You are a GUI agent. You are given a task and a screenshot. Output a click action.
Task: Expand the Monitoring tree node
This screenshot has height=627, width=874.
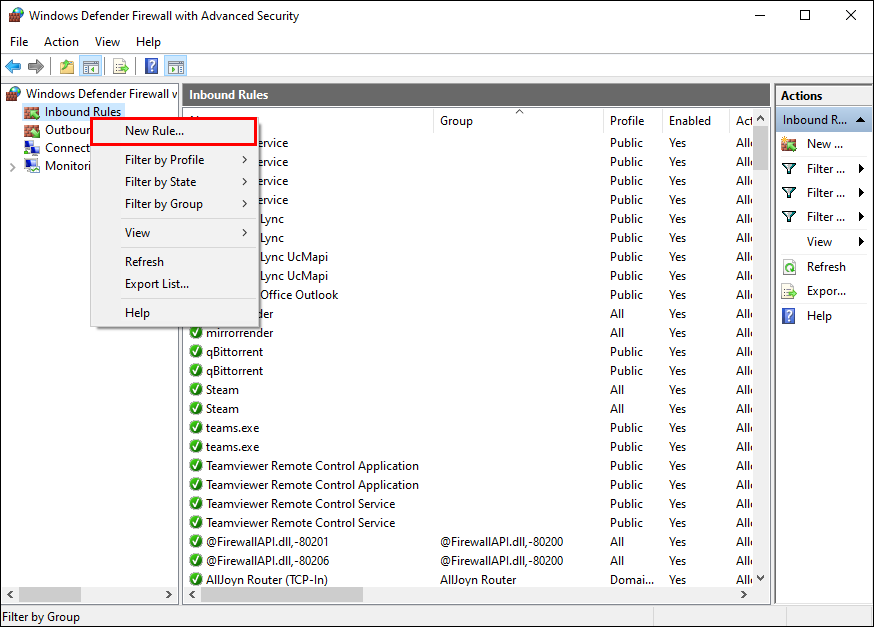coord(12,167)
